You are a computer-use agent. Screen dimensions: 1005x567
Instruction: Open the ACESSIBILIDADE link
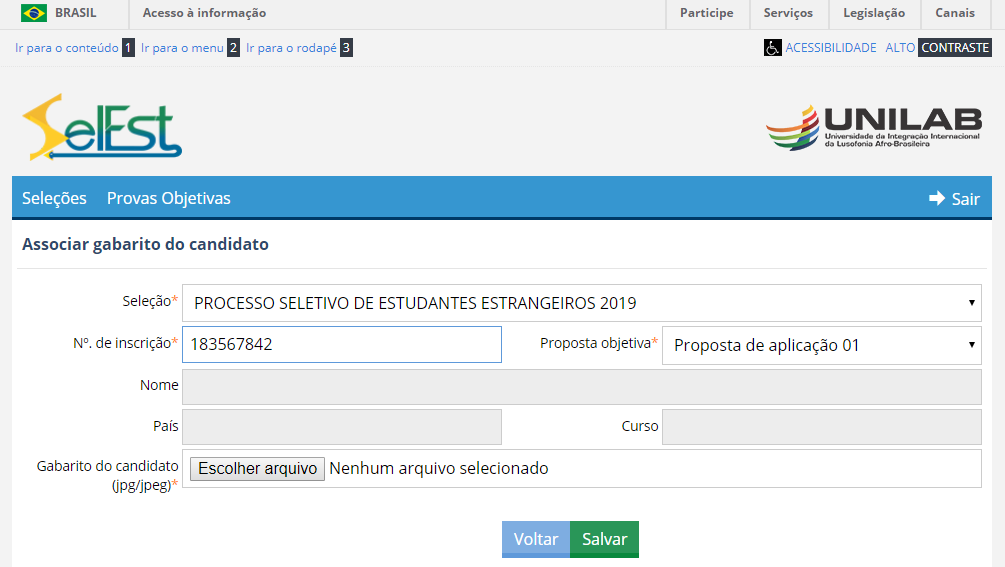pos(831,47)
